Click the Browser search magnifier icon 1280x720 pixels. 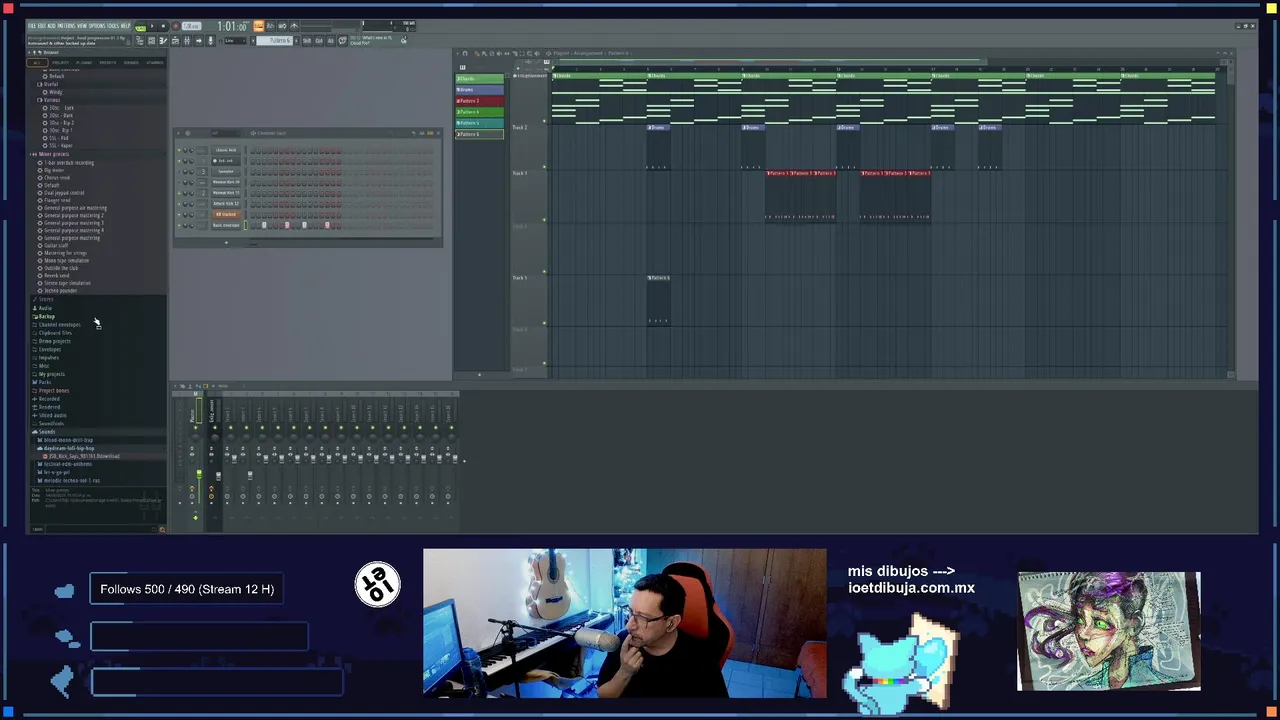pos(162,529)
